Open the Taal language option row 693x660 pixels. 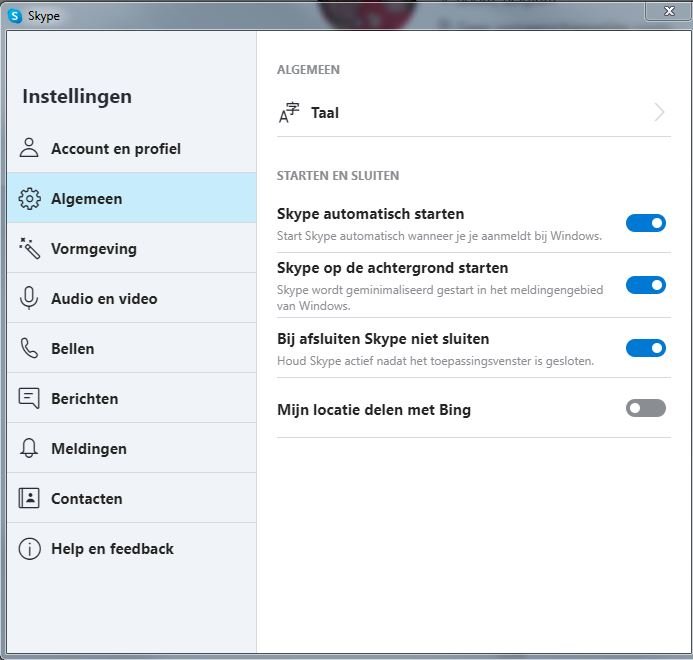[474, 113]
